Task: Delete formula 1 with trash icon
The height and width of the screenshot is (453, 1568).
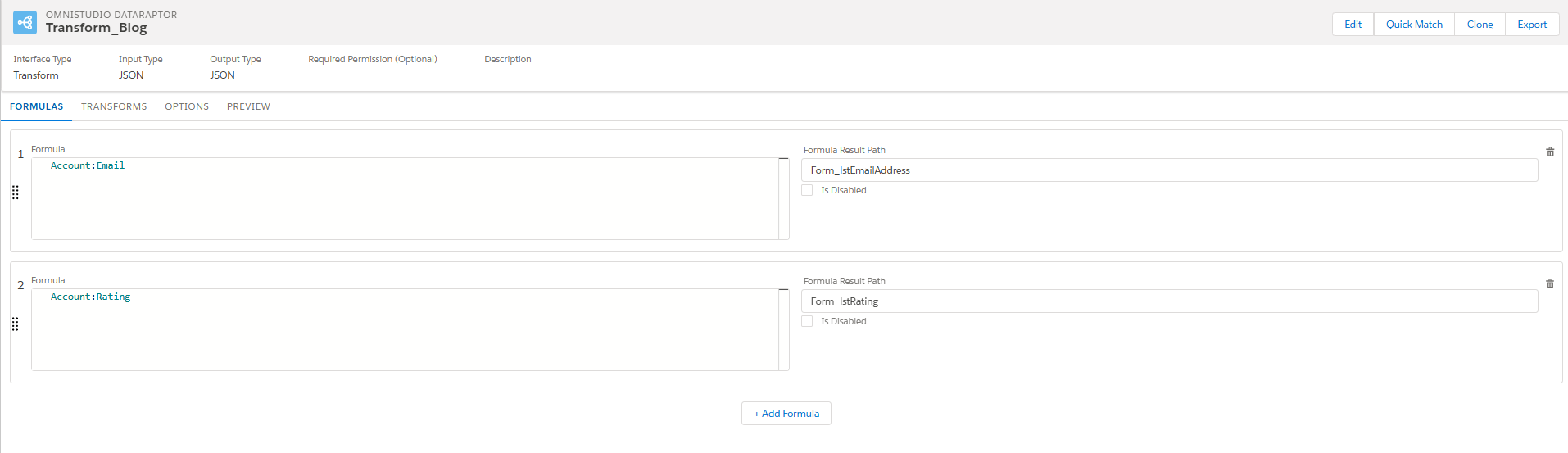Action: point(1549,152)
